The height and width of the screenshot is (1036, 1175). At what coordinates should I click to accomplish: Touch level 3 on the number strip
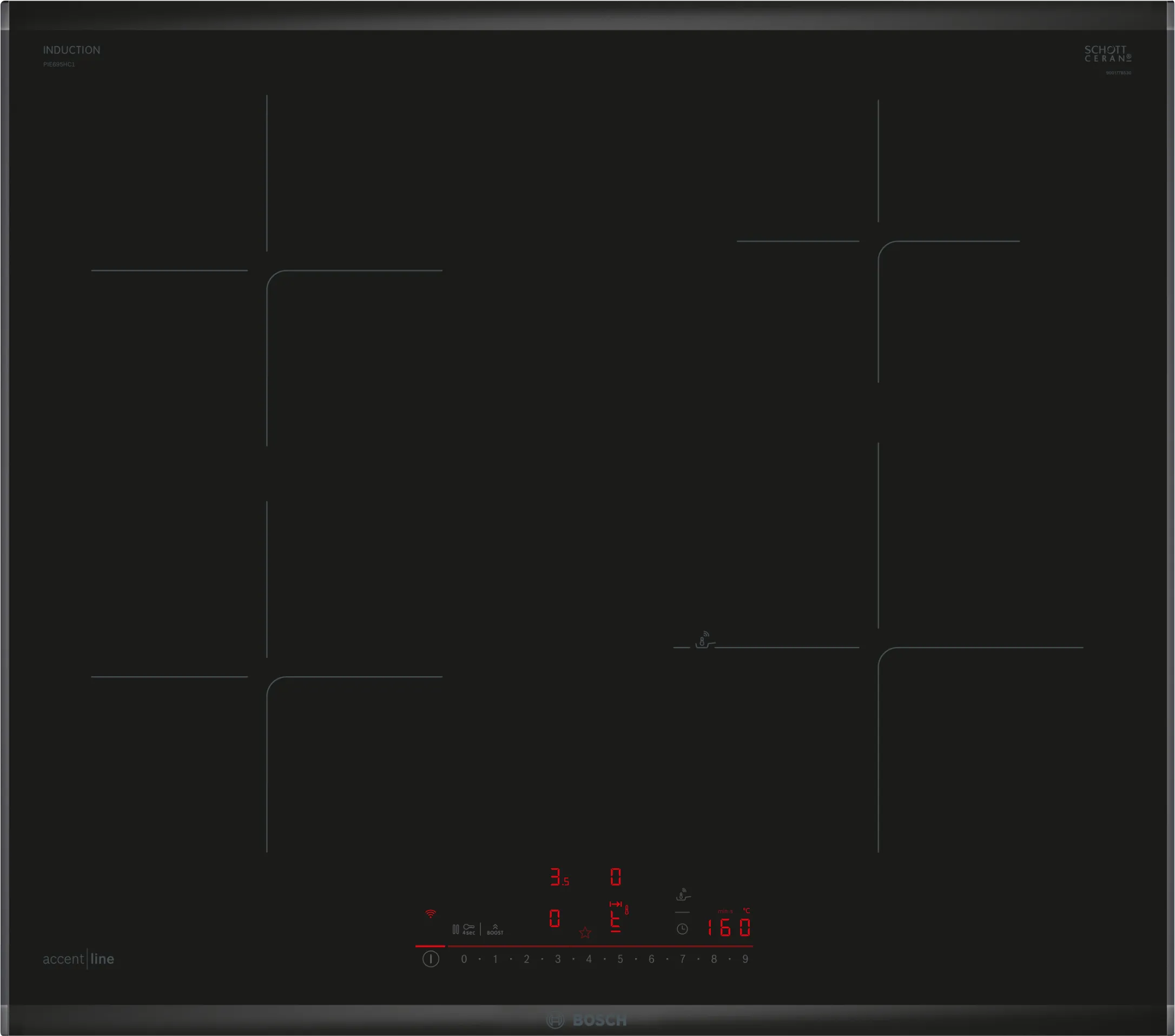tap(558, 959)
